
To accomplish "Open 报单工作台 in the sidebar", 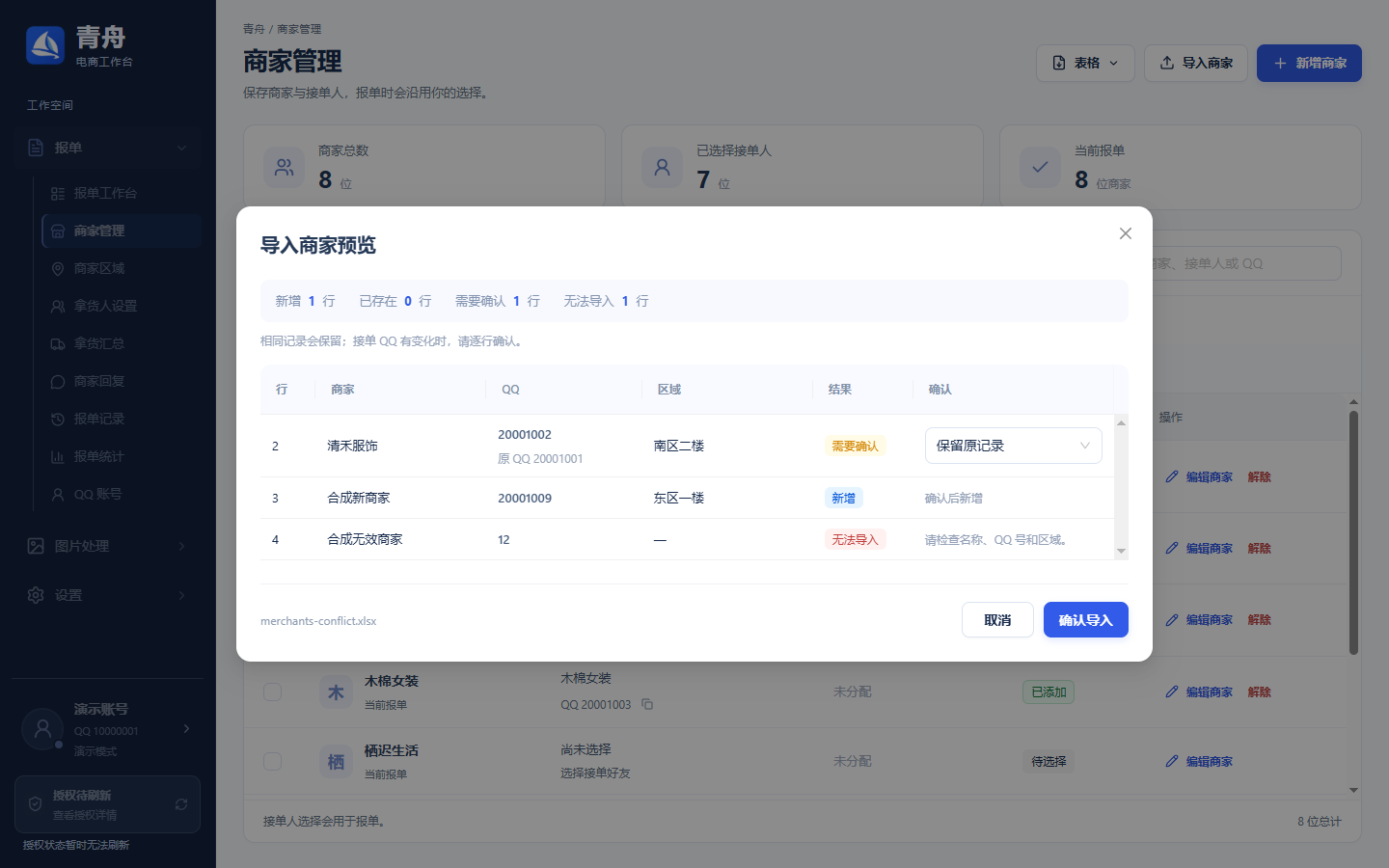I will (x=122, y=193).
